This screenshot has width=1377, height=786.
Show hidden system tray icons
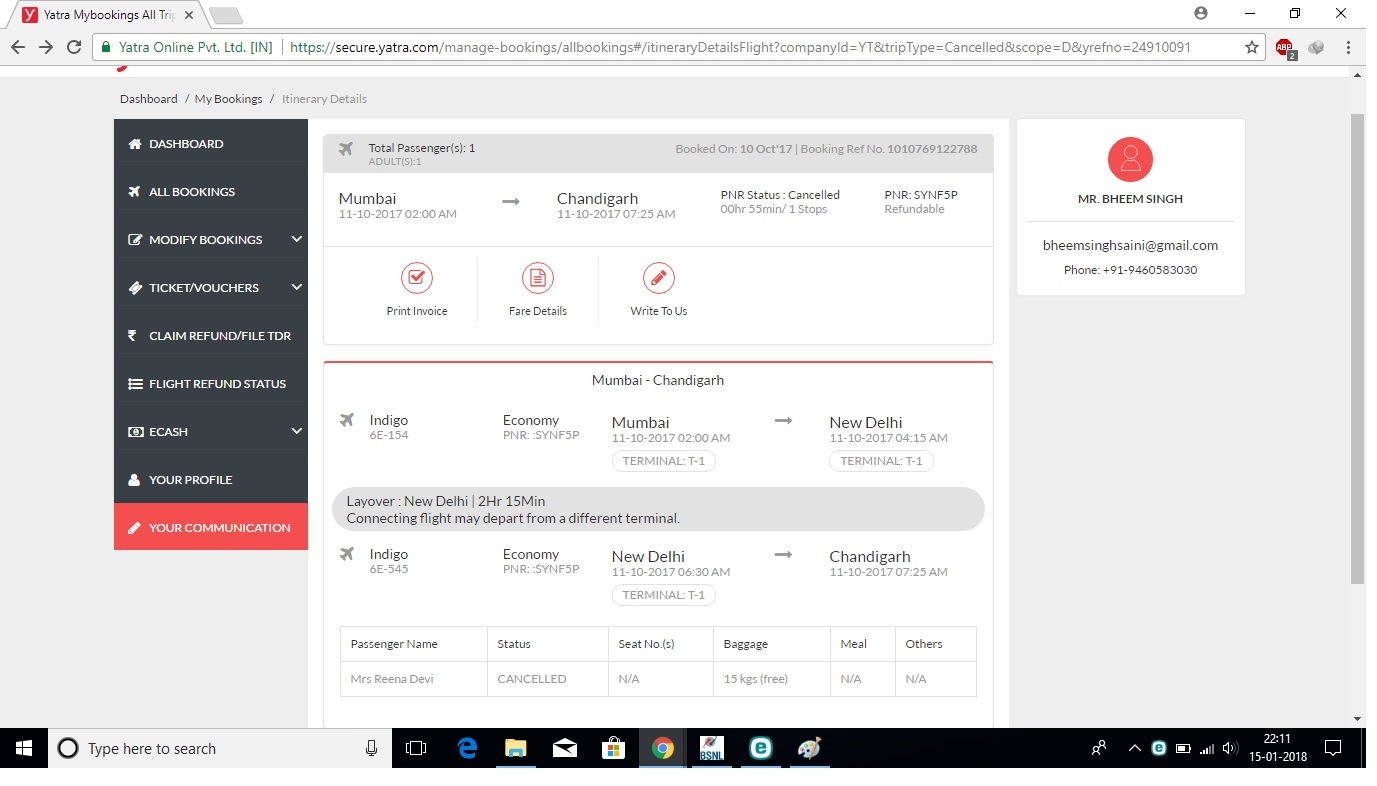(1134, 748)
